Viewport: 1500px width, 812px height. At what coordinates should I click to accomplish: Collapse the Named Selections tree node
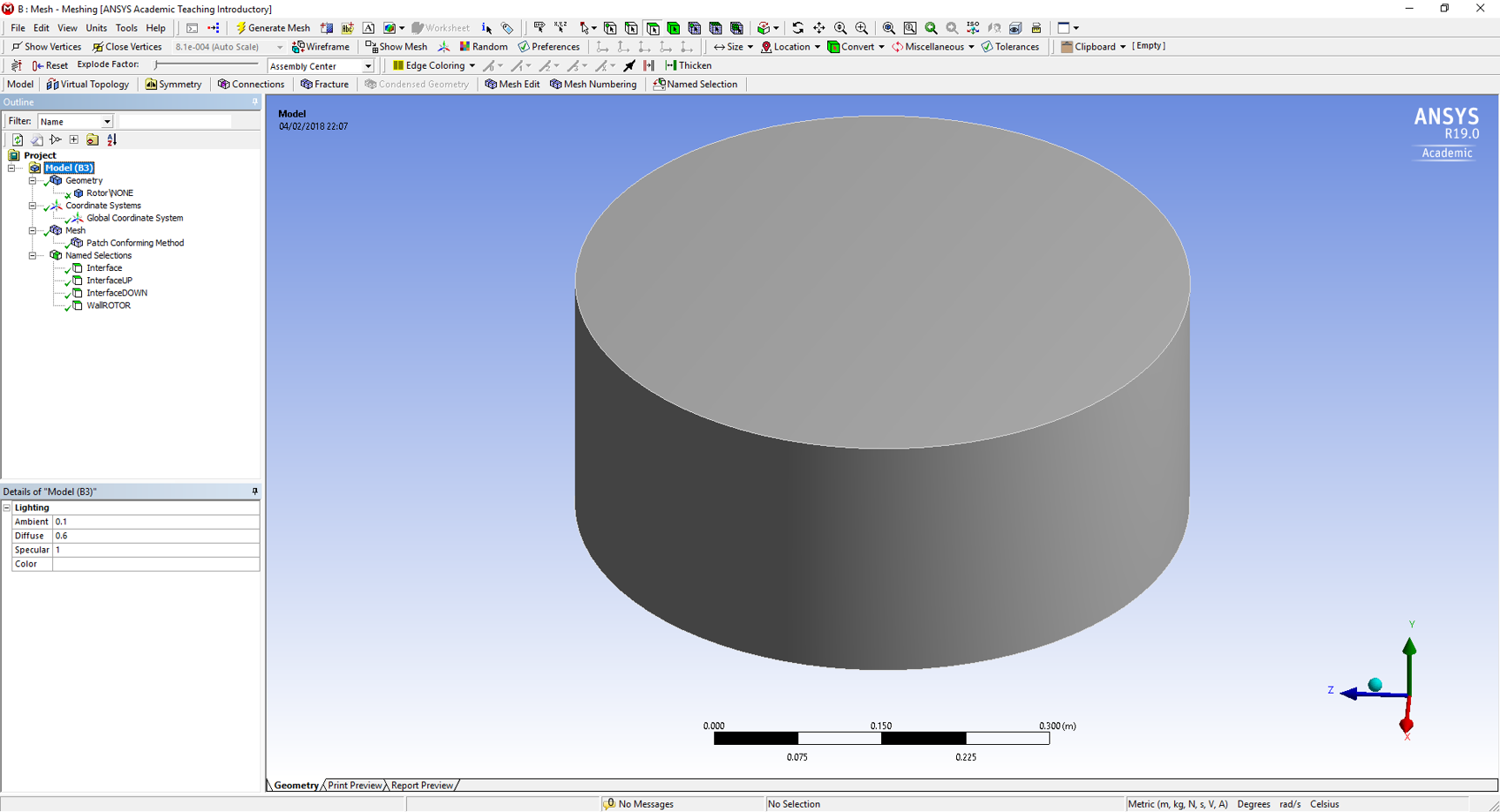32,256
